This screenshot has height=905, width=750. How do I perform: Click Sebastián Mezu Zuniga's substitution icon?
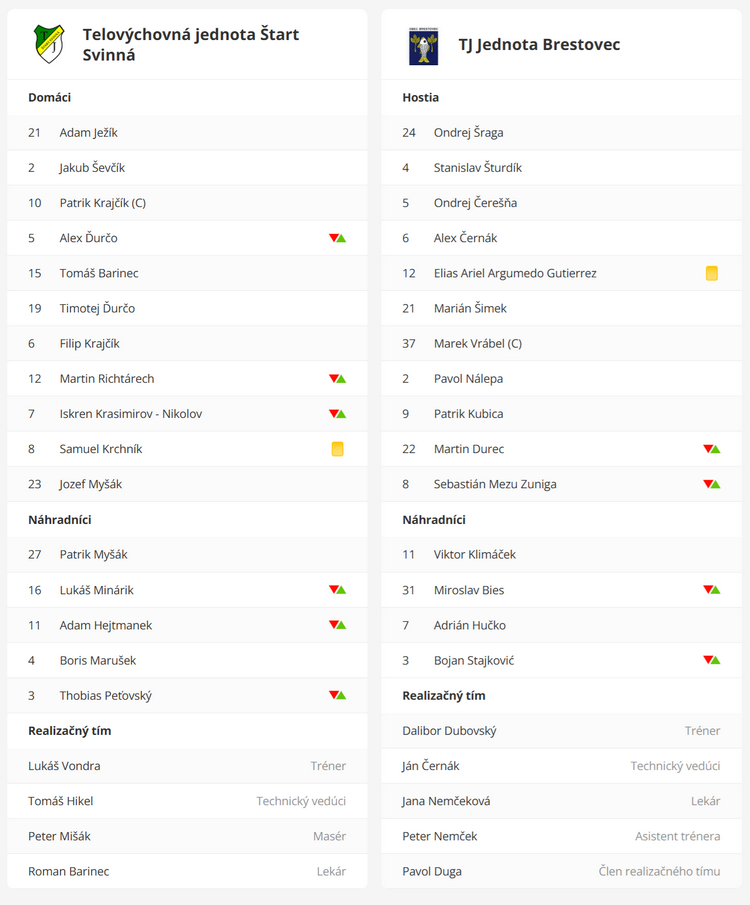[x=711, y=484]
